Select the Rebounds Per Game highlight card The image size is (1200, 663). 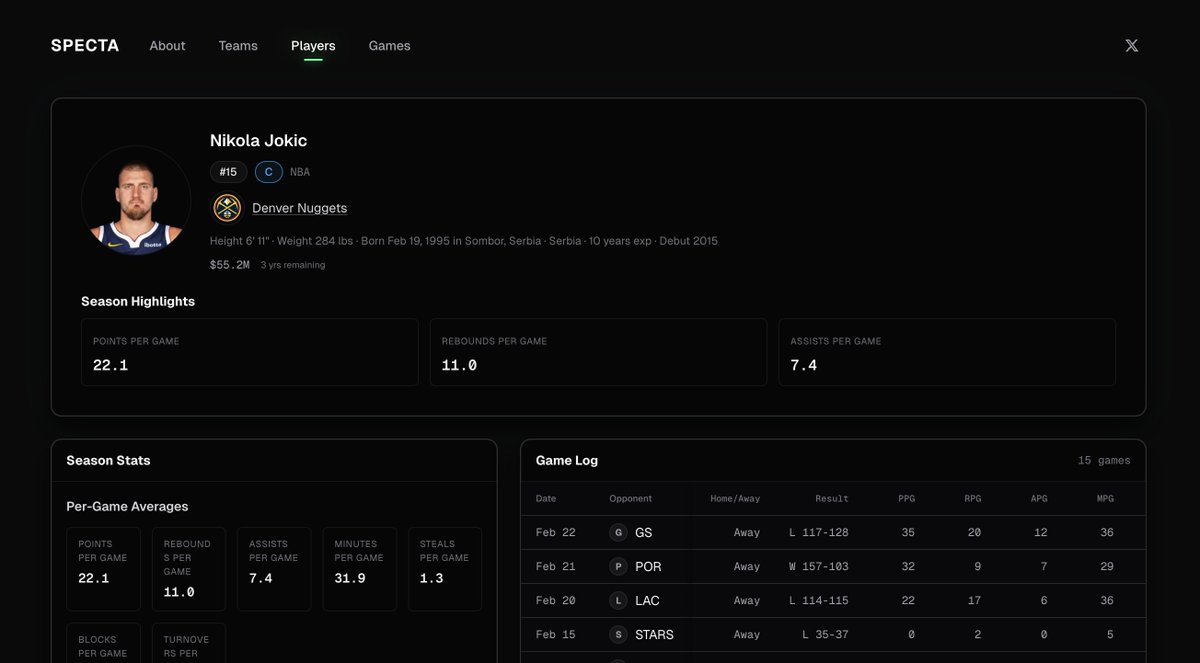click(x=598, y=352)
